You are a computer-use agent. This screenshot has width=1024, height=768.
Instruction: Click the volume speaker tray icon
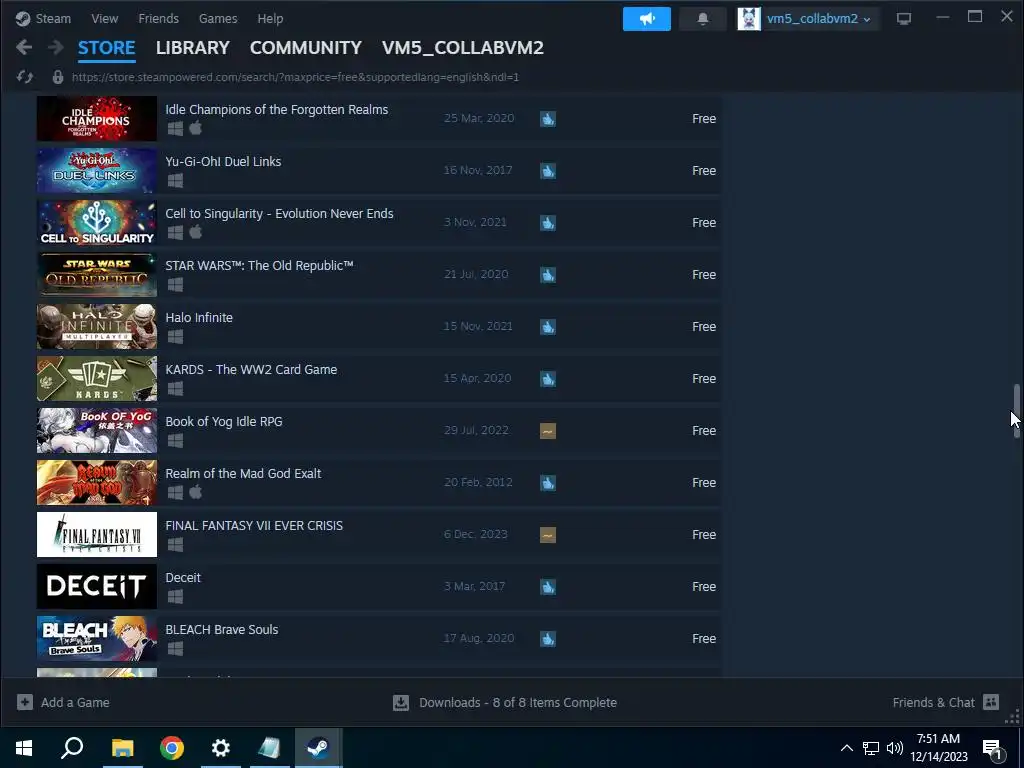click(895, 748)
